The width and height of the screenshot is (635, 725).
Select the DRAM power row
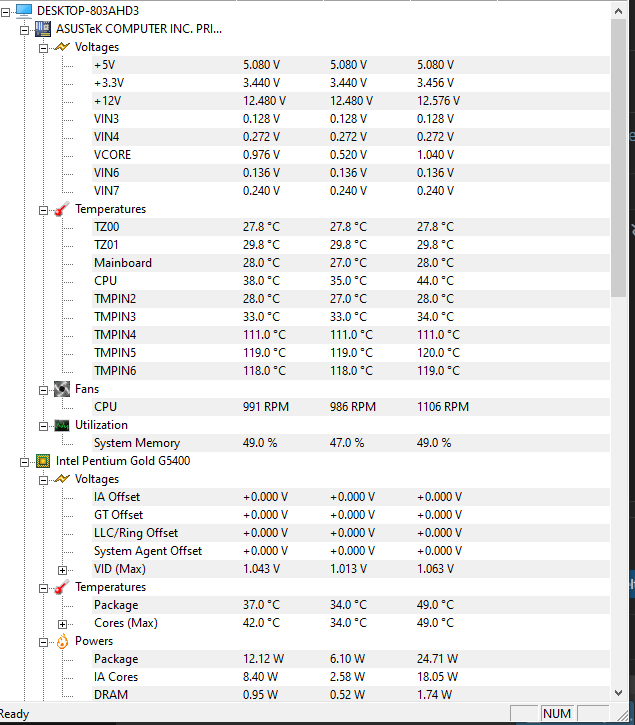(351, 695)
